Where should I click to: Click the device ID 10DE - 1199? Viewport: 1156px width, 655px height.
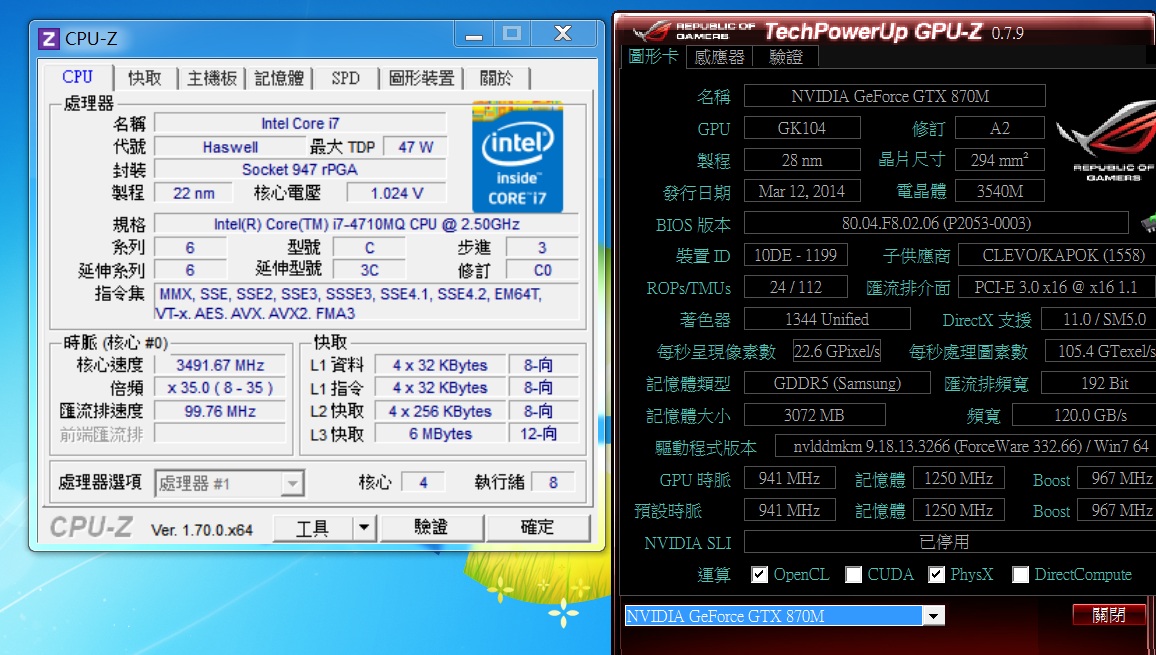[x=795, y=255]
